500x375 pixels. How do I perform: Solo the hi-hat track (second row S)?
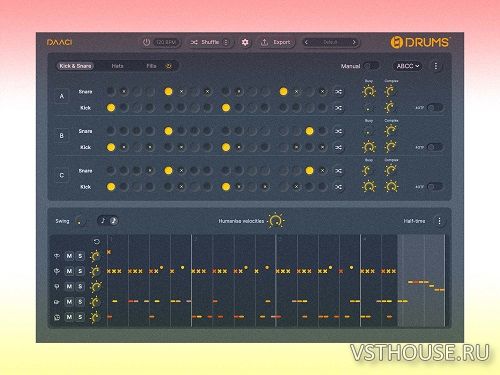pos(80,271)
